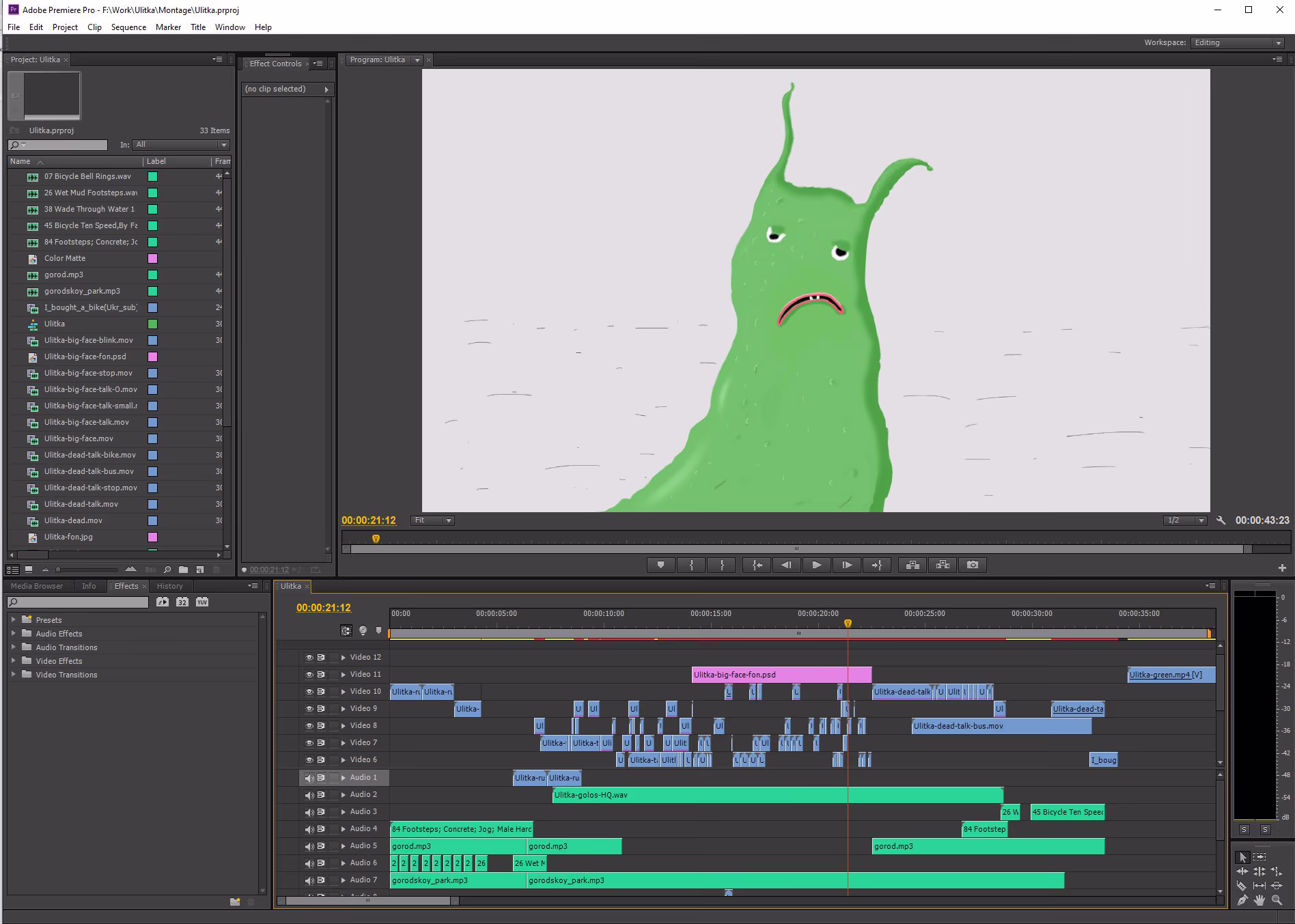Screen dimensions: 1295x924
Task: Click the New Item icon in Project panel
Action: [x=200, y=569]
